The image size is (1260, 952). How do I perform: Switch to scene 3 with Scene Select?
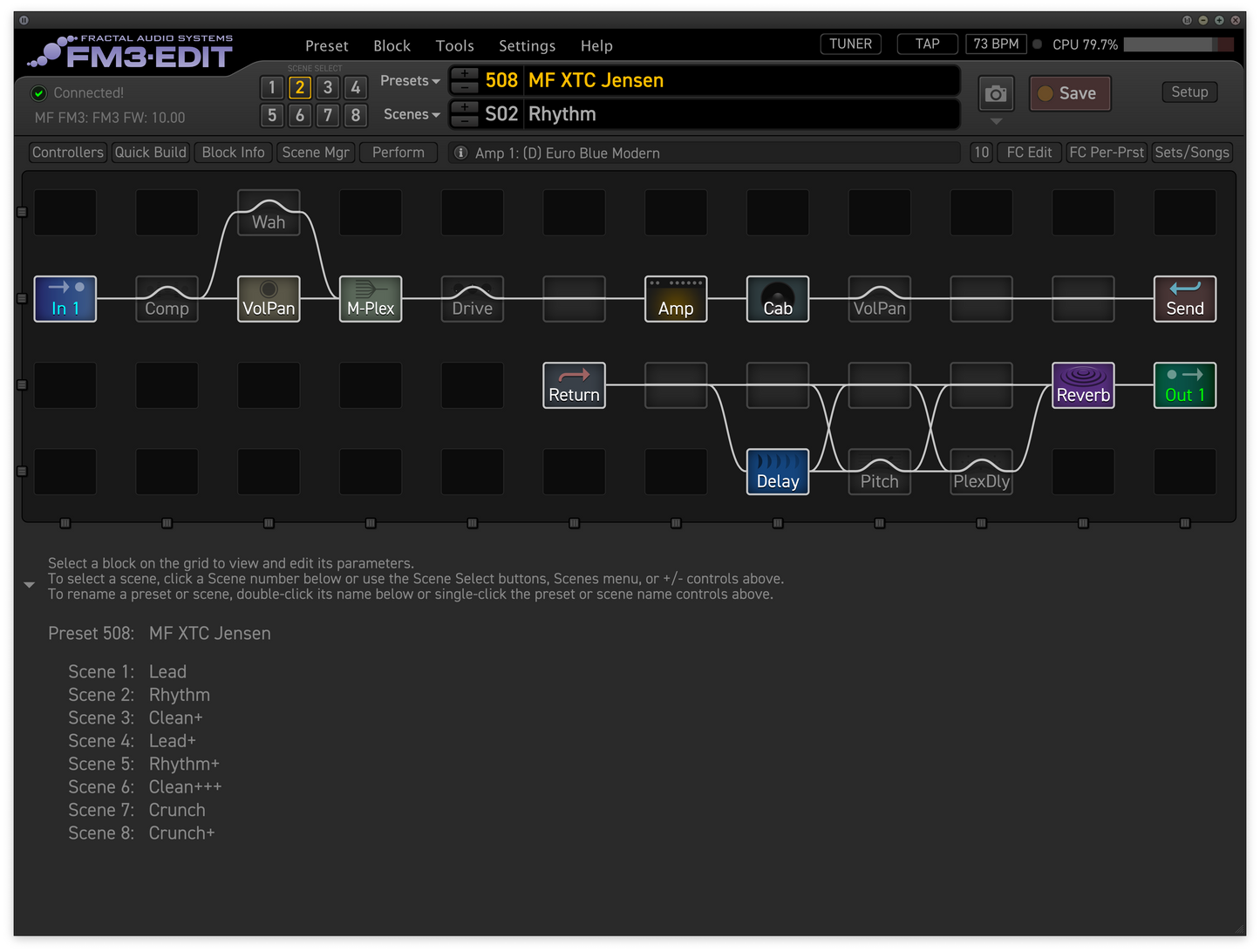point(328,87)
